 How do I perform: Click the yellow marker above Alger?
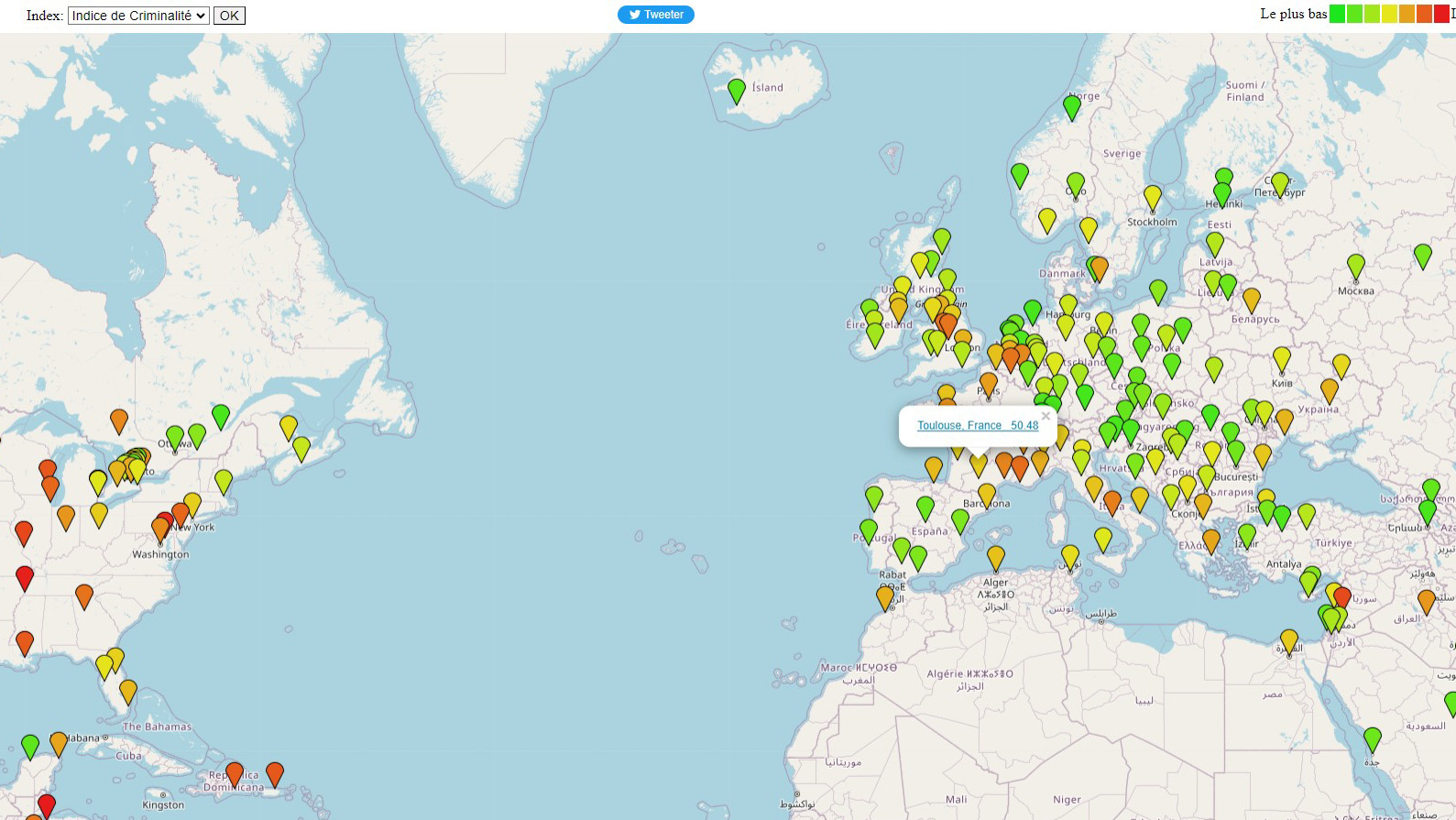pos(995,556)
